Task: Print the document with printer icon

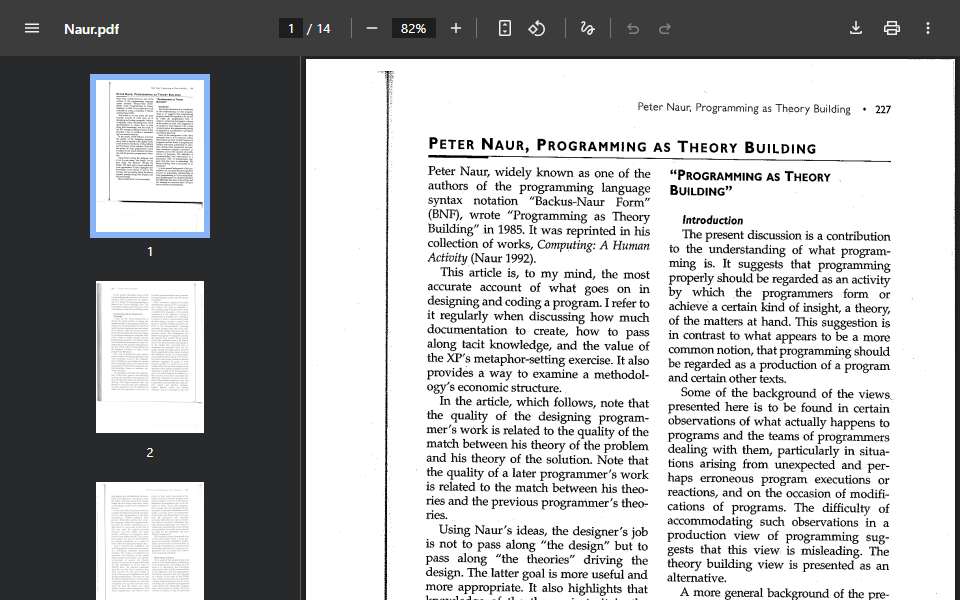Action: click(x=892, y=29)
